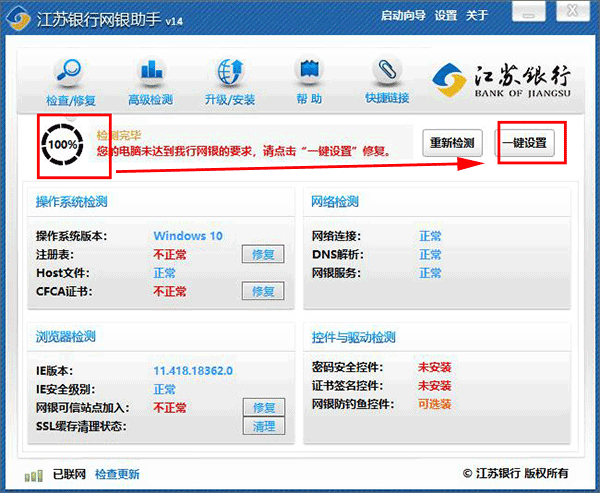Open the 升级/安装 globe icon

click(230, 71)
